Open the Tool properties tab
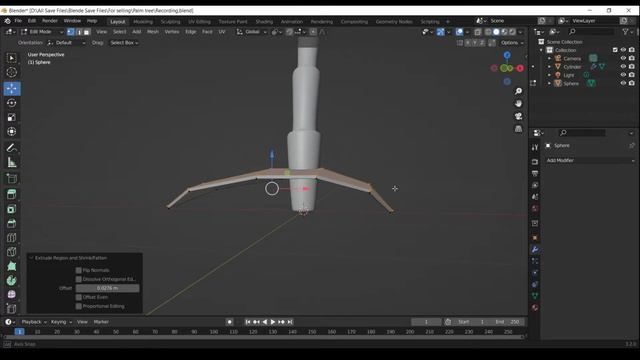640x360 pixels. 535,147
